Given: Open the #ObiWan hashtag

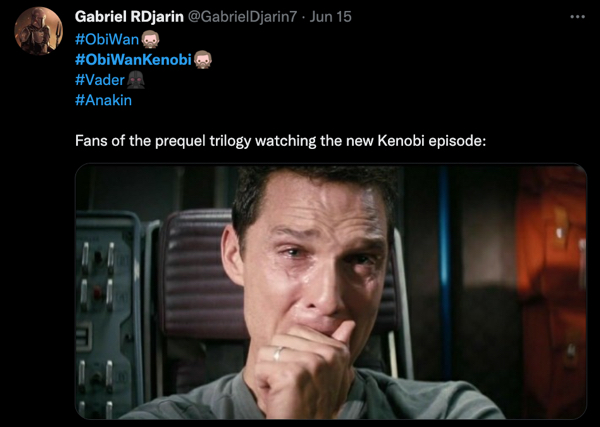Looking at the screenshot, I should coord(107,39).
